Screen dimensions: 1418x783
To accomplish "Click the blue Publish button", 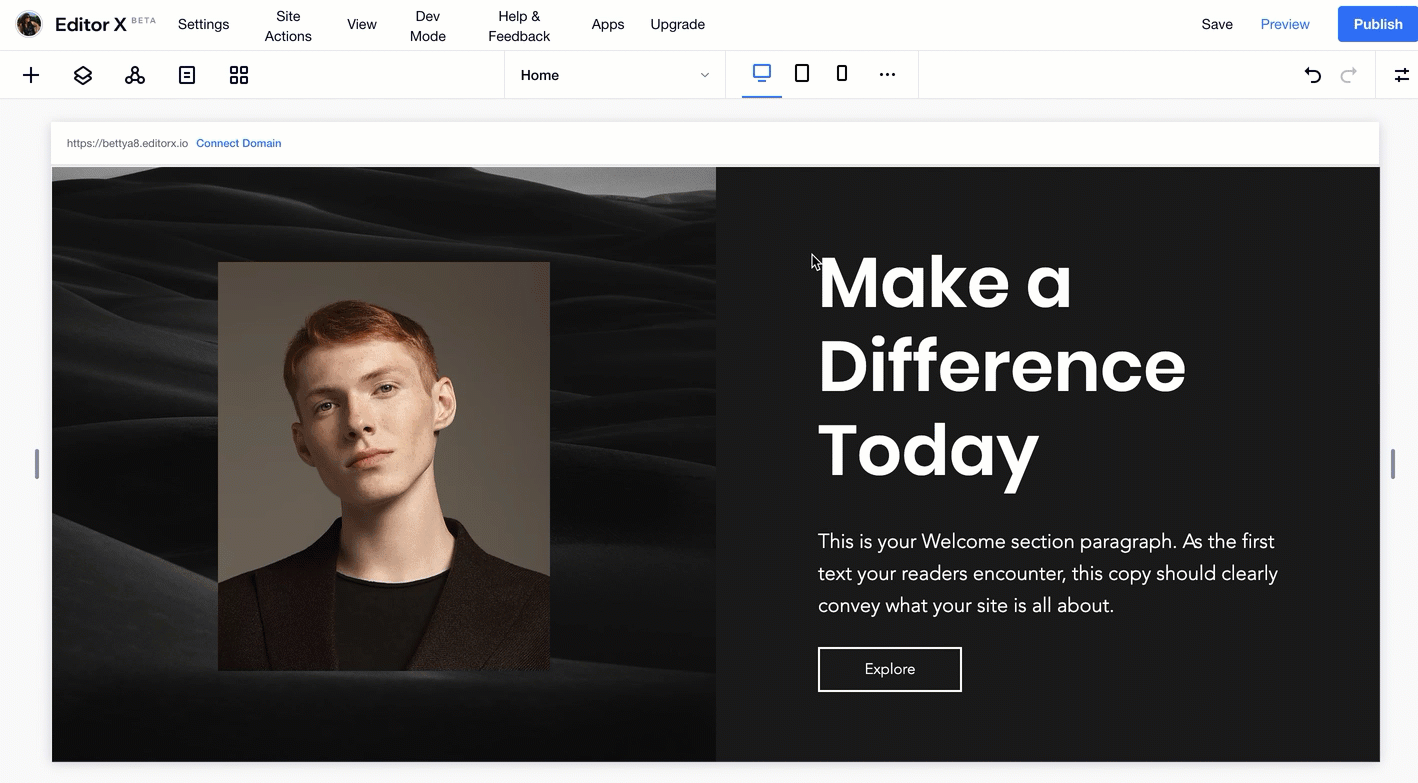I will pos(1378,24).
